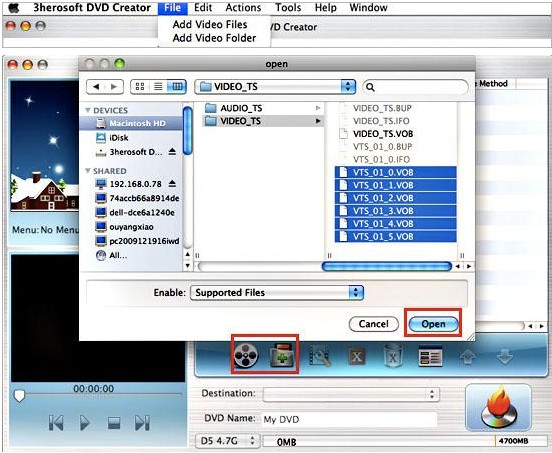Skip to previous chapter in preview
Image resolution: width=552 pixels, height=453 pixels.
pyautogui.click(x=56, y=422)
